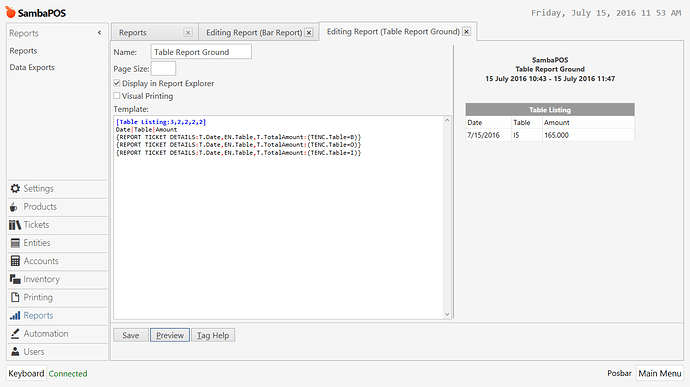Click the Keyboard button
690x387 pixels.
tap(26, 373)
